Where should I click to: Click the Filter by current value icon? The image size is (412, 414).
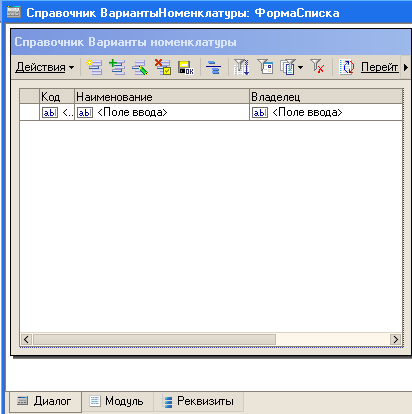tap(265, 67)
